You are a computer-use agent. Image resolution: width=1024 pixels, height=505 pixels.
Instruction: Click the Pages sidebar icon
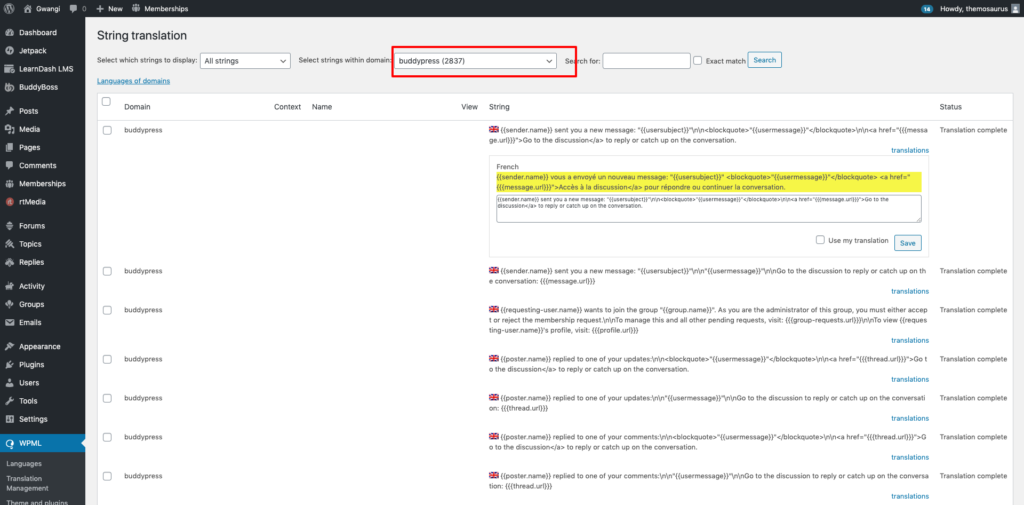(x=10, y=148)
